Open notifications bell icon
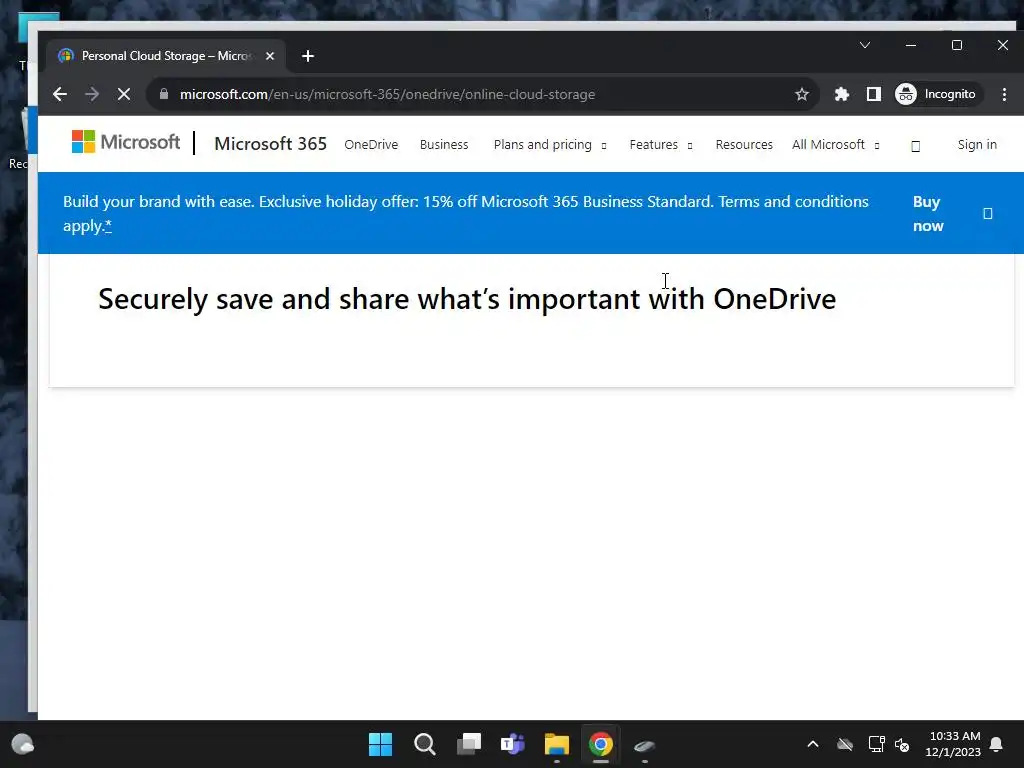Screen dimensions: 1024x768 [x=997, y=744]
